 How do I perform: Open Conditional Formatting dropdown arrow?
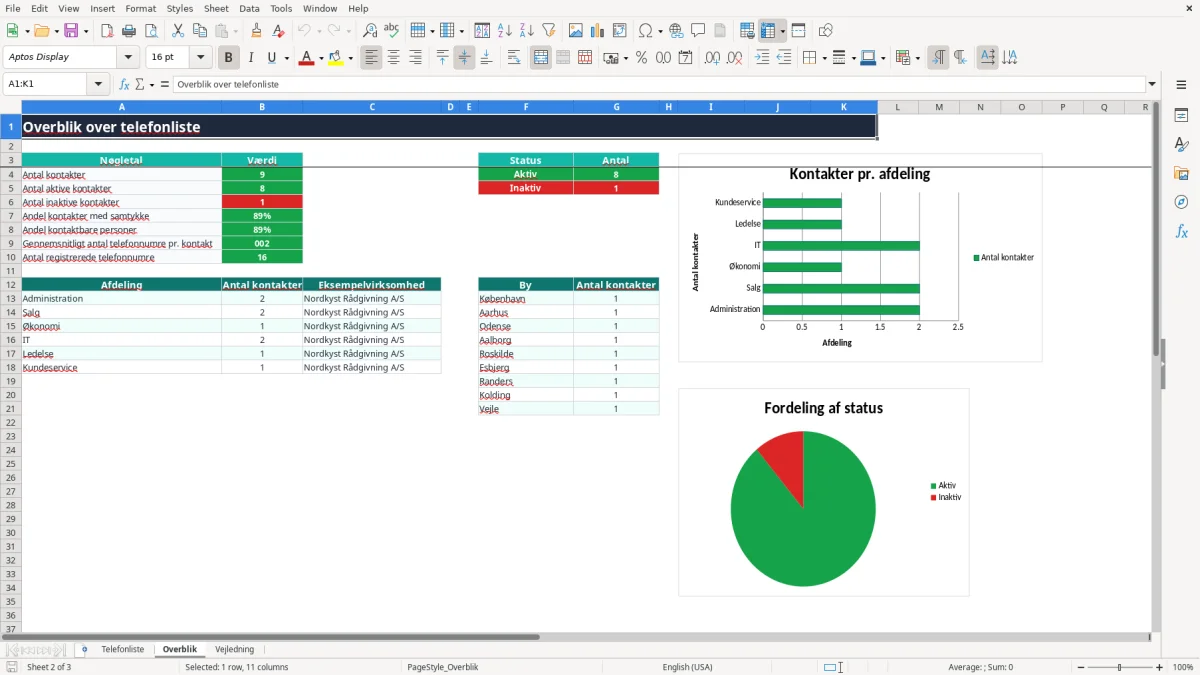tap(917, 58)
